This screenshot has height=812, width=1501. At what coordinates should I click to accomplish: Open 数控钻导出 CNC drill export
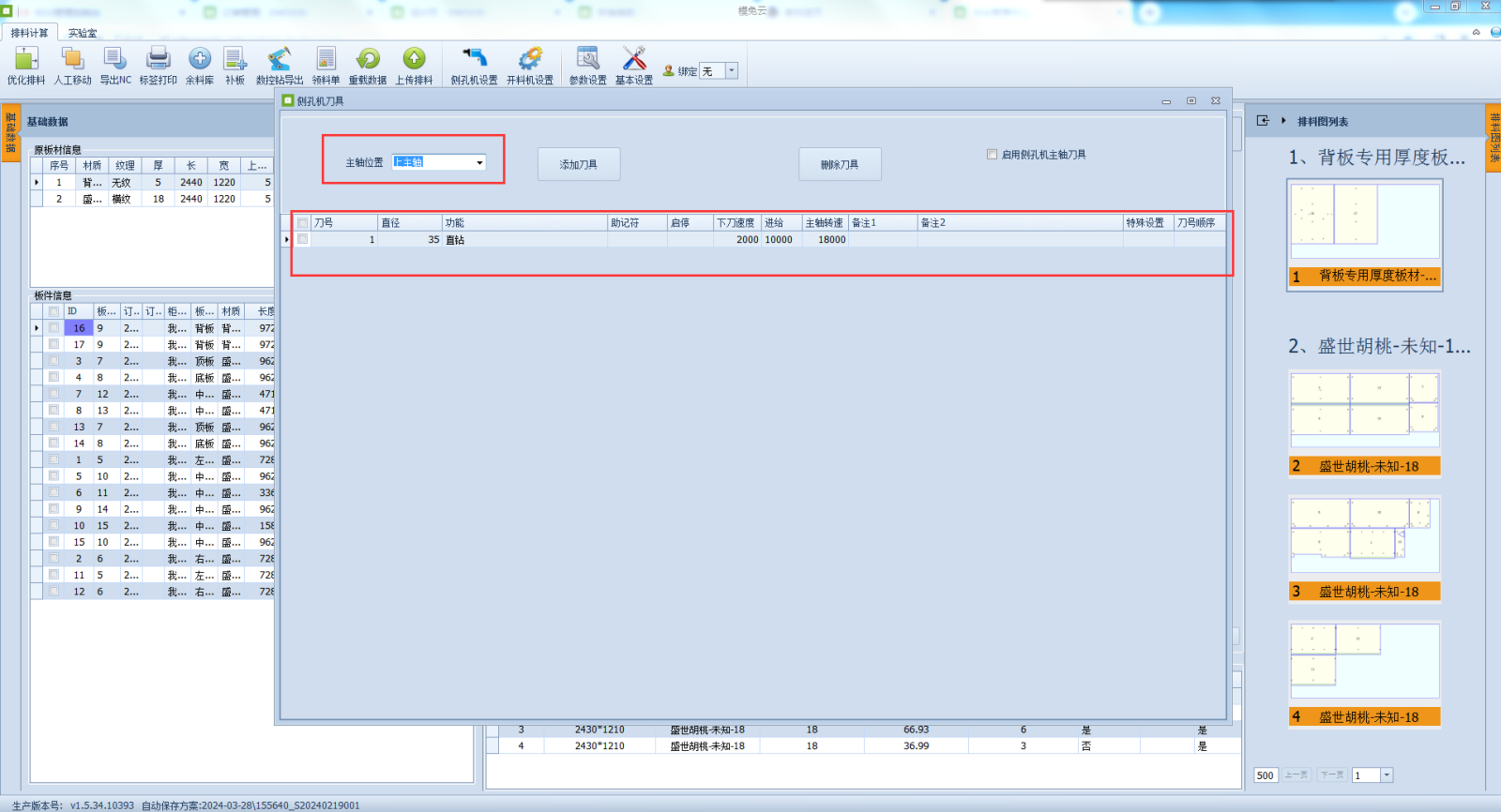(x=280, y=66)
